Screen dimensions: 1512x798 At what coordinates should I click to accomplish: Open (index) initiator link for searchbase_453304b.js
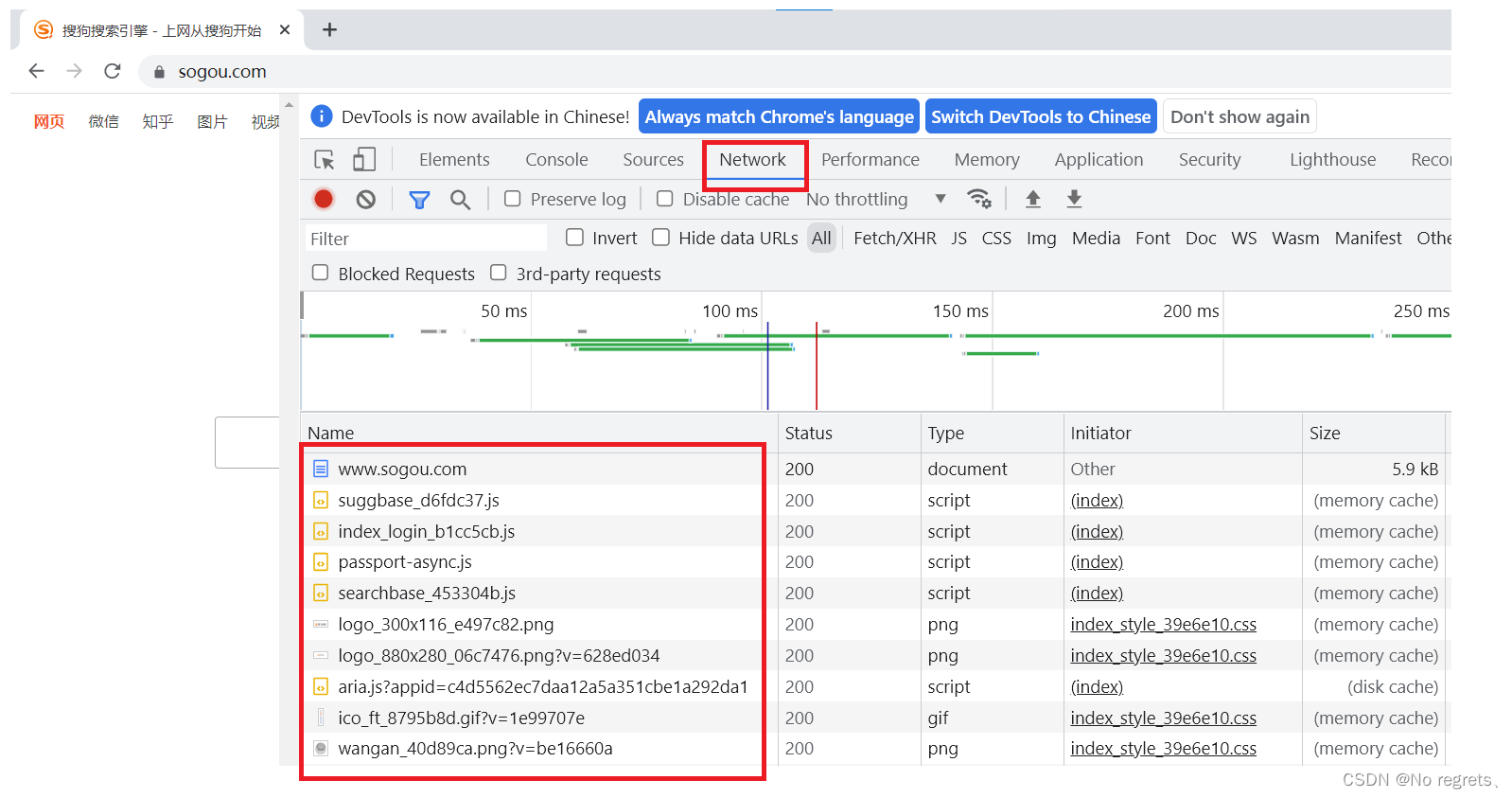1097,594
